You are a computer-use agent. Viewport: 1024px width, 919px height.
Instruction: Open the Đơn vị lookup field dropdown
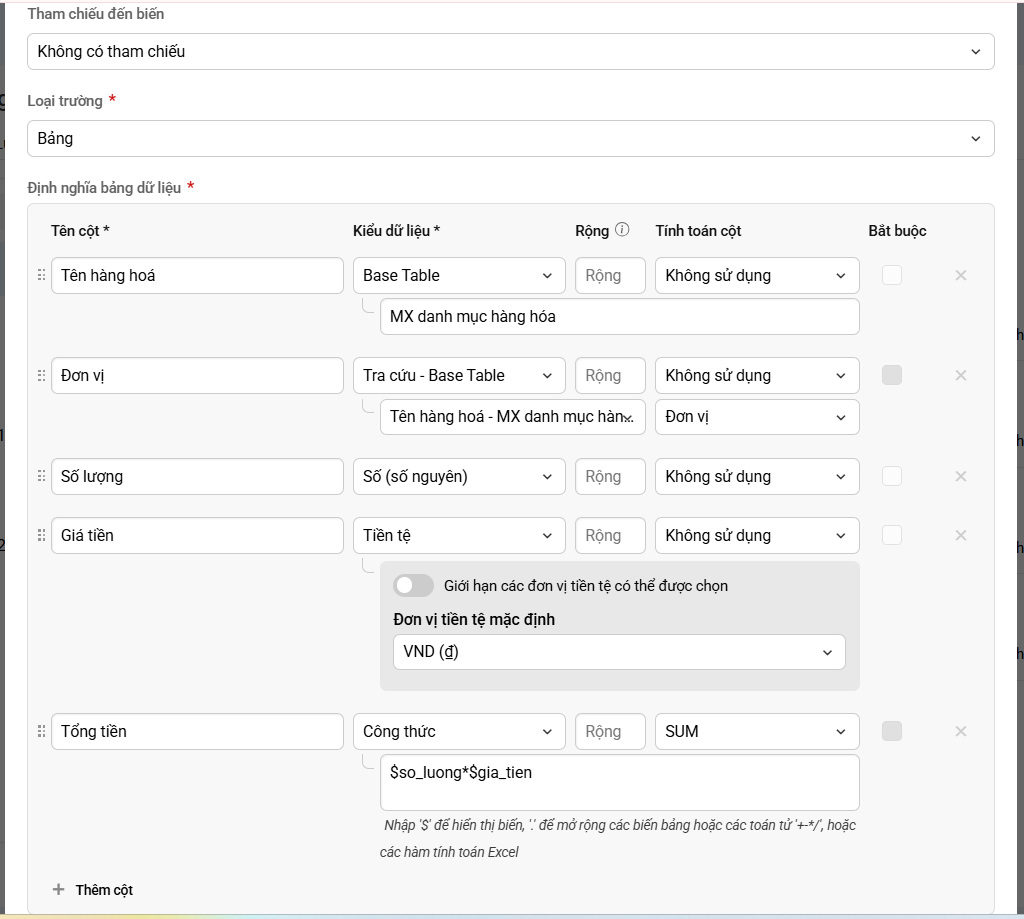tap(757, 417)
